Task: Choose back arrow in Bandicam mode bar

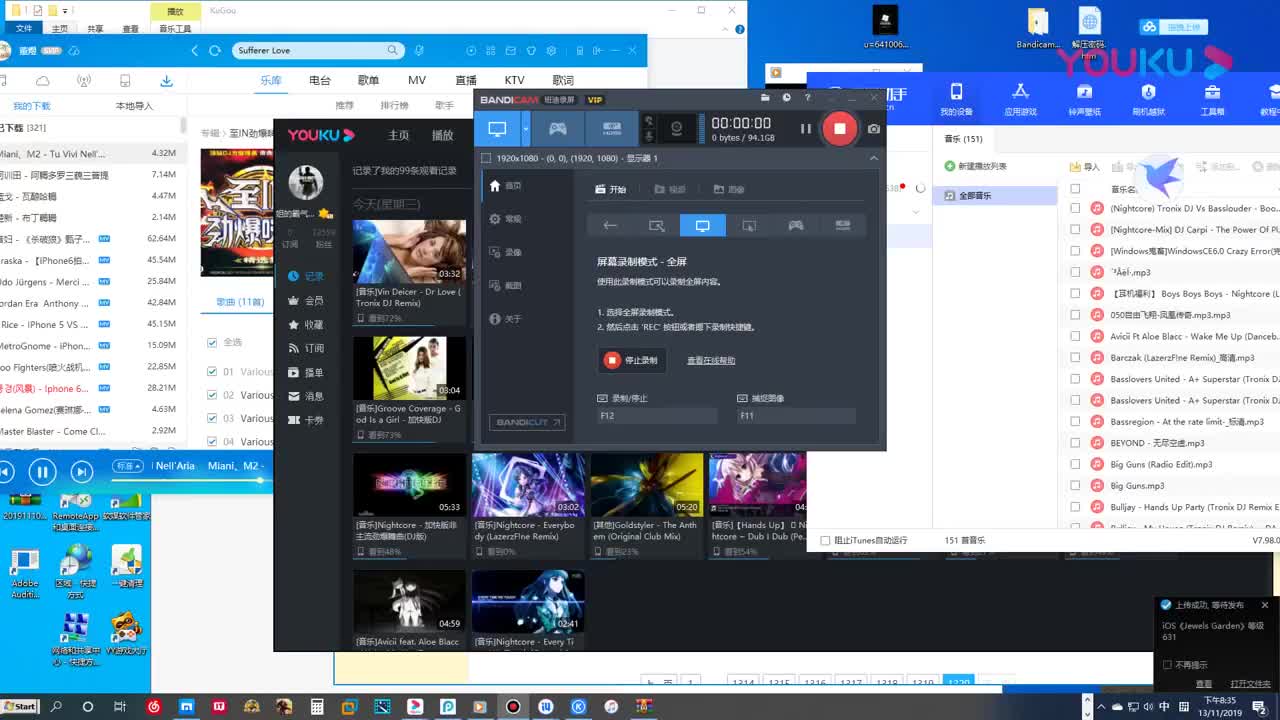Action: click(609, 226)
